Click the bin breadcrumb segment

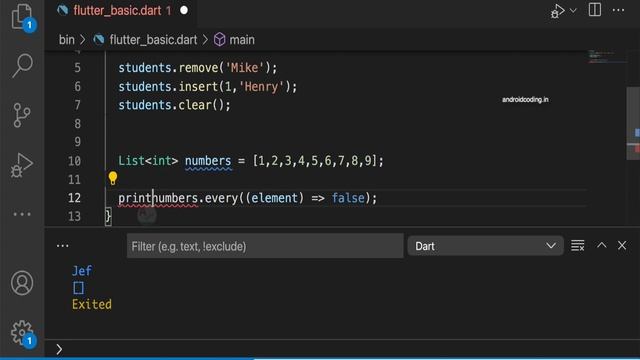pyautogui.click(x=67, y=40)
